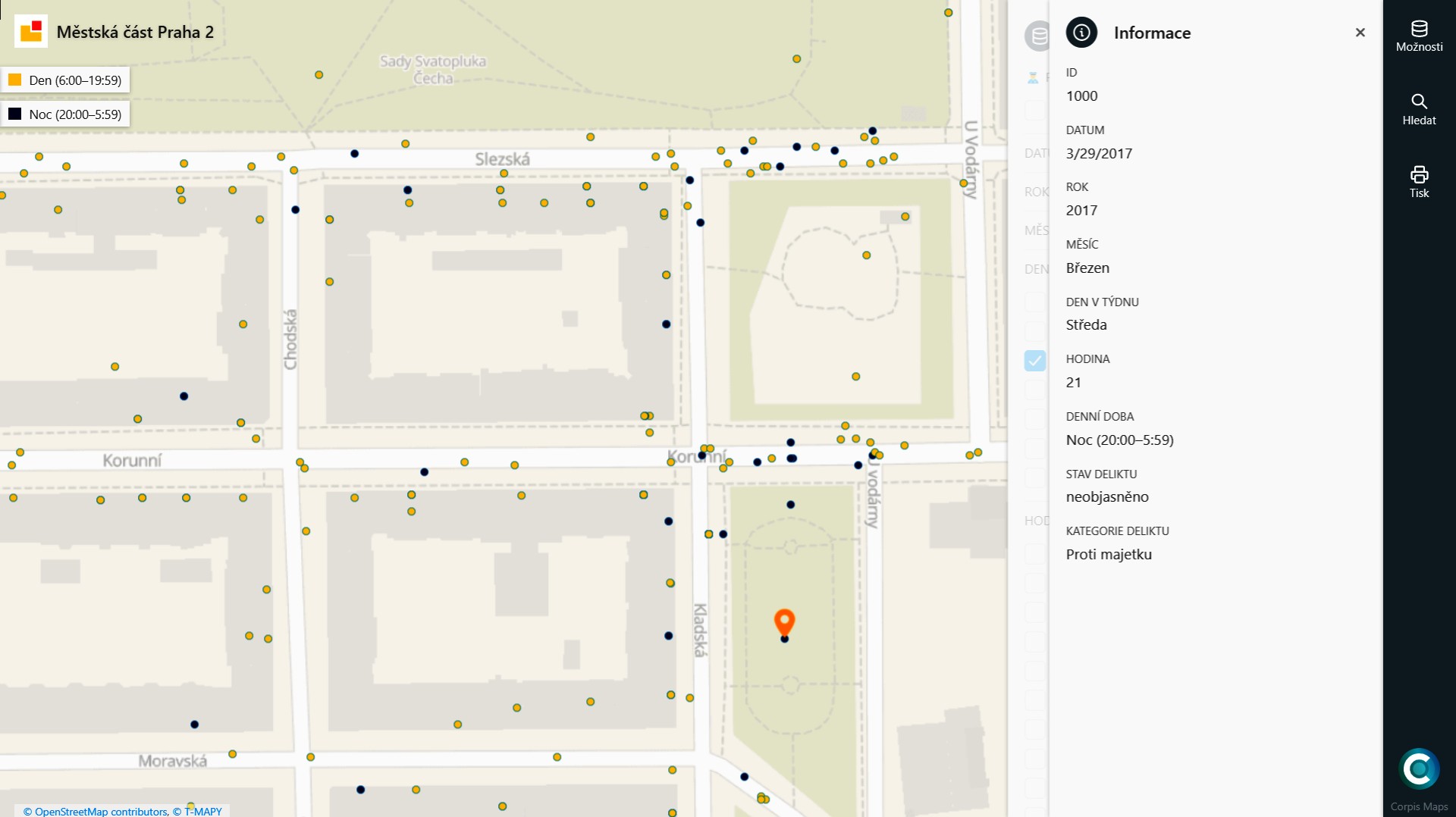Click the Městská část Praha 2 title

pyautogui.click(x=135, y=32)
